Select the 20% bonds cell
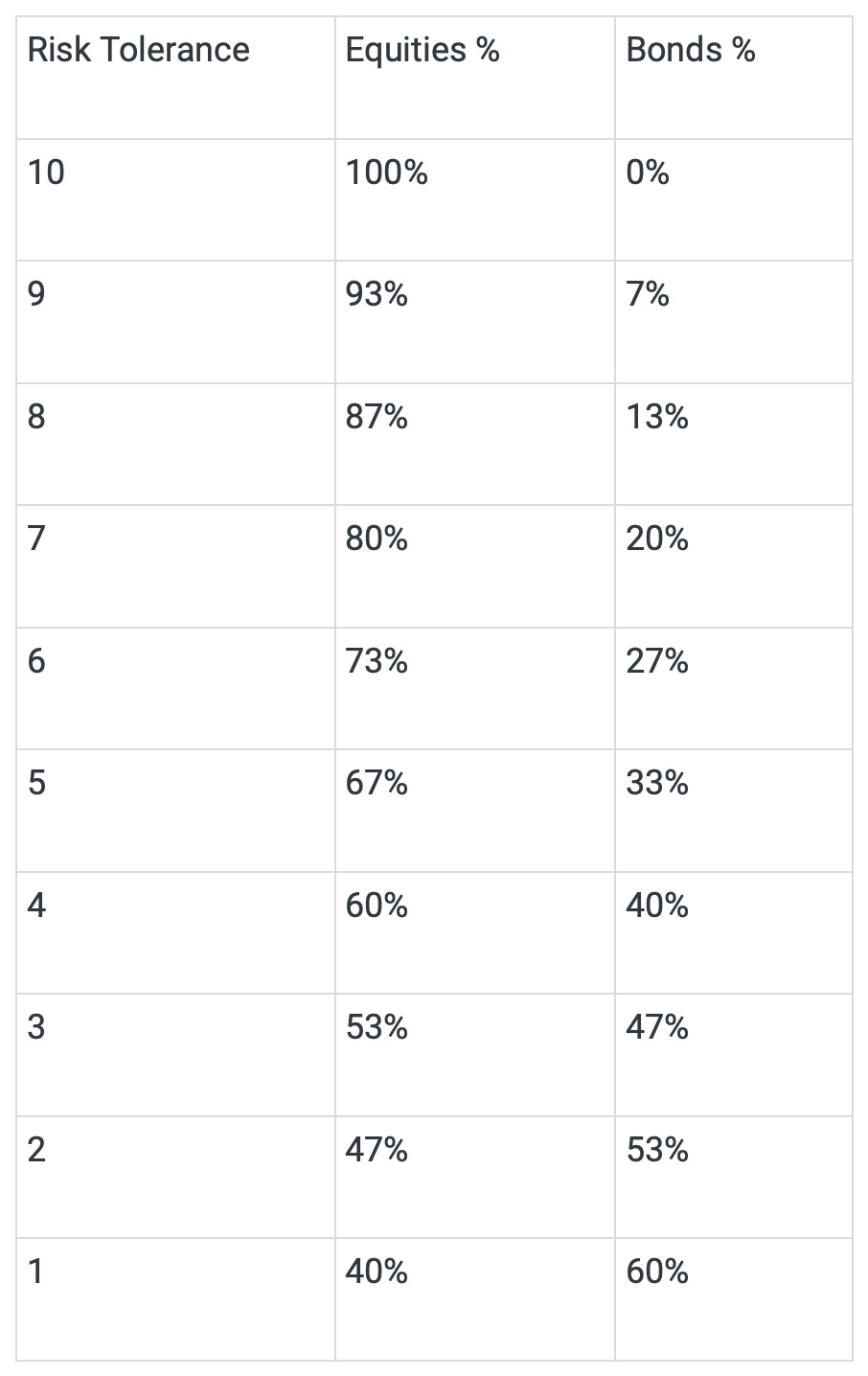868x1376 pixels. [734, 566]
